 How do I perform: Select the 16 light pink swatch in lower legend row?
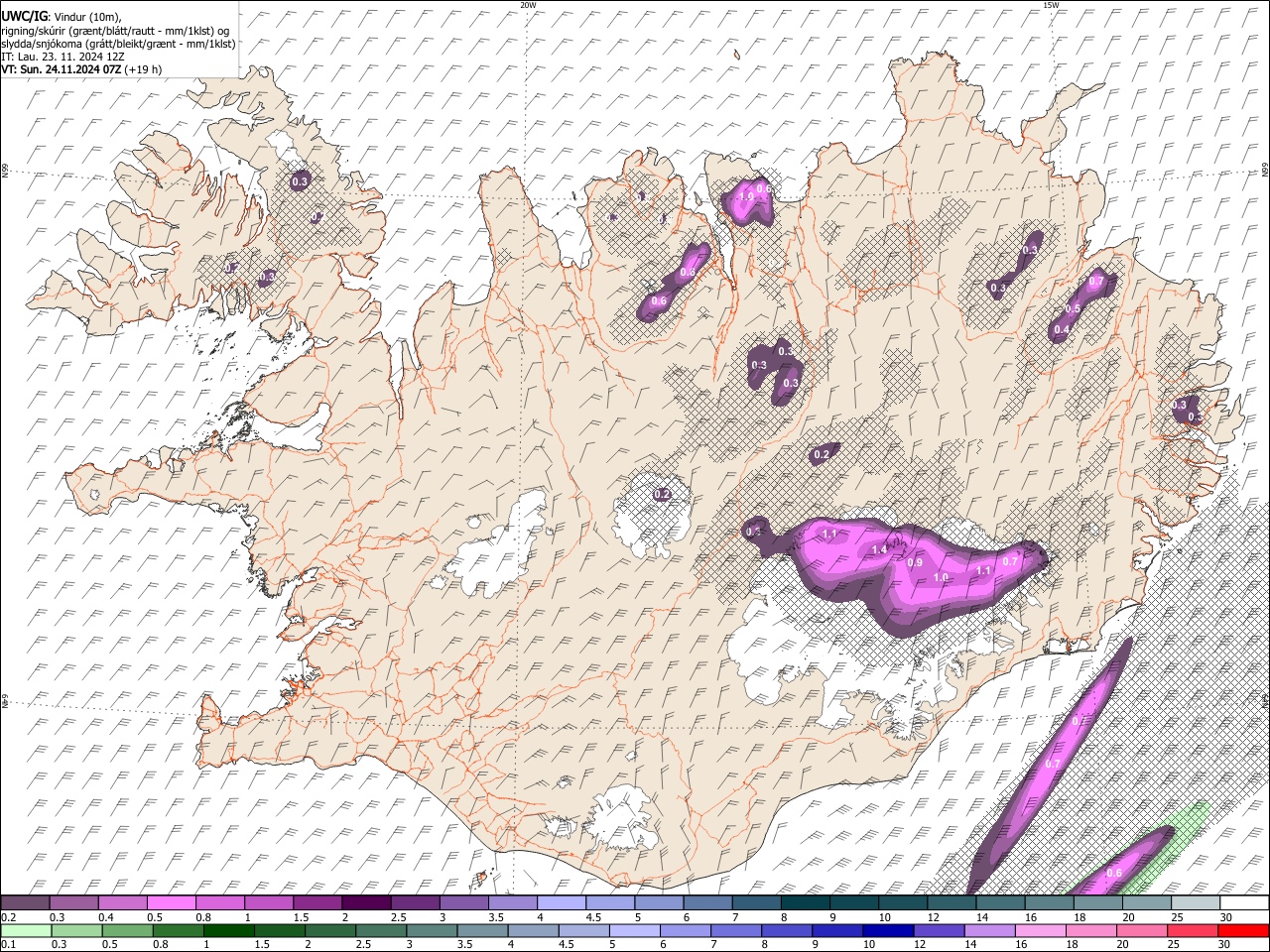click(1040, 930)
